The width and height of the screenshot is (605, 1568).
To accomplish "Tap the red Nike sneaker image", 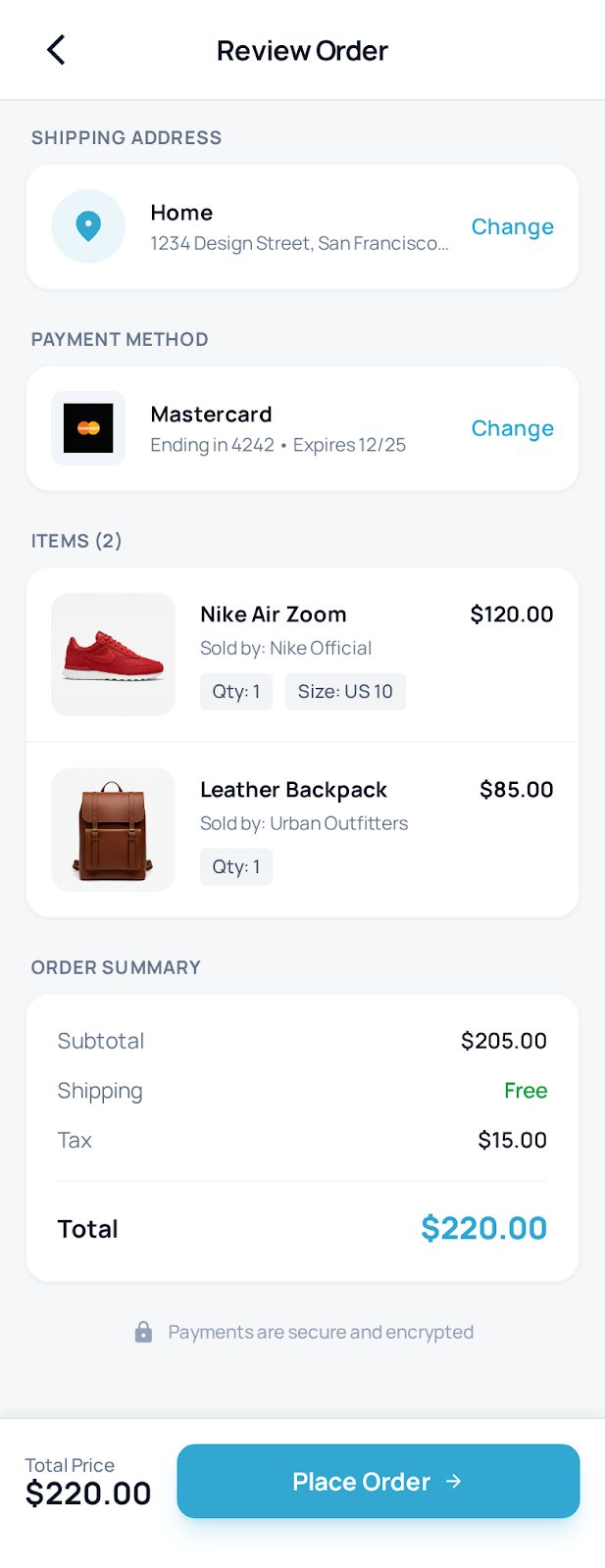I will pyautogui.click(x=113, y=654).
